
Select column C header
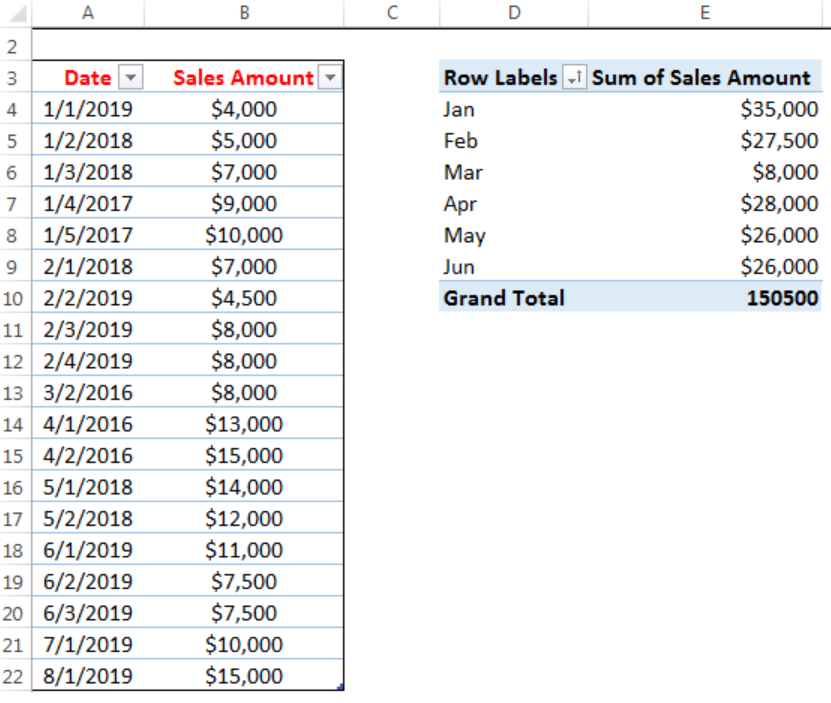click(392, 13)
